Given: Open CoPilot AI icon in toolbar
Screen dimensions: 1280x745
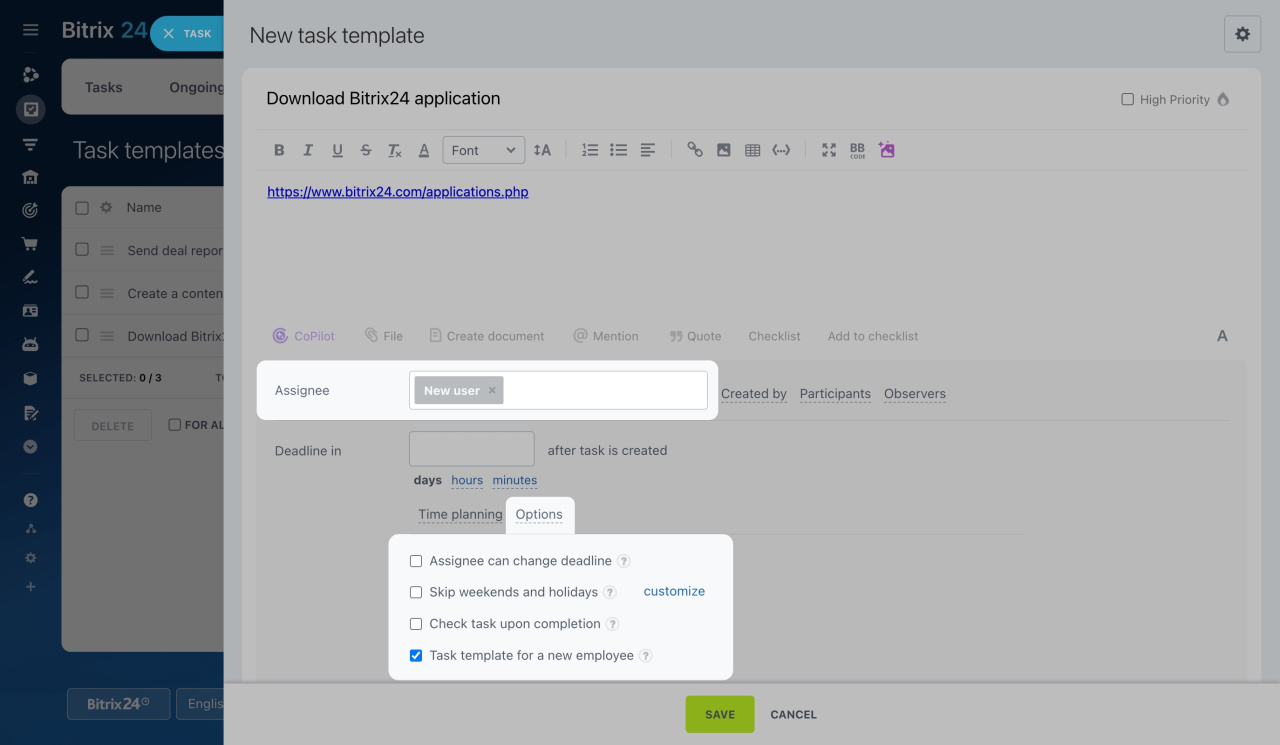Looking at the screenshot, I should coord(886,150).
